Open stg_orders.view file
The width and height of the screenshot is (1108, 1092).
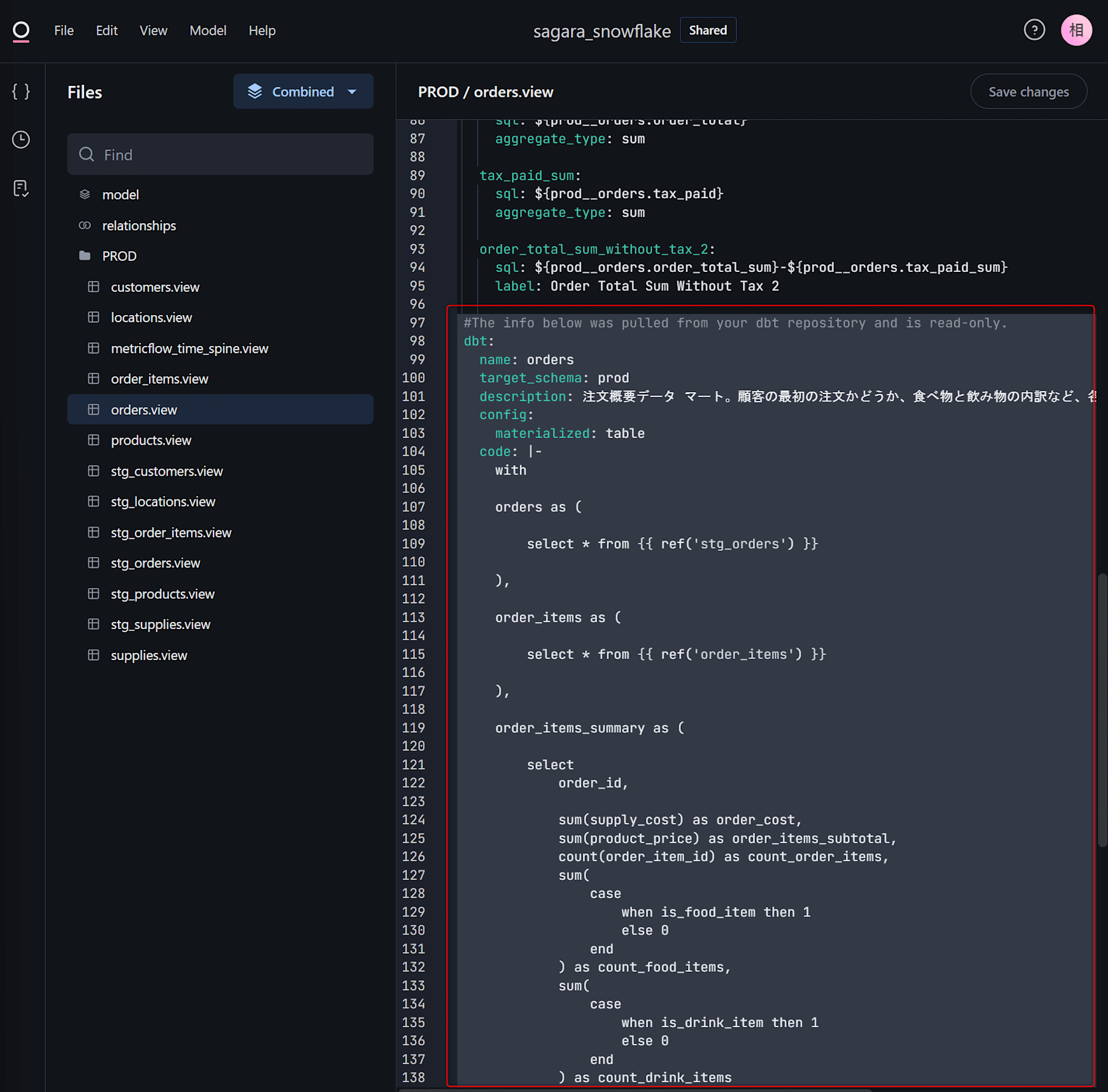coord(220,563)
